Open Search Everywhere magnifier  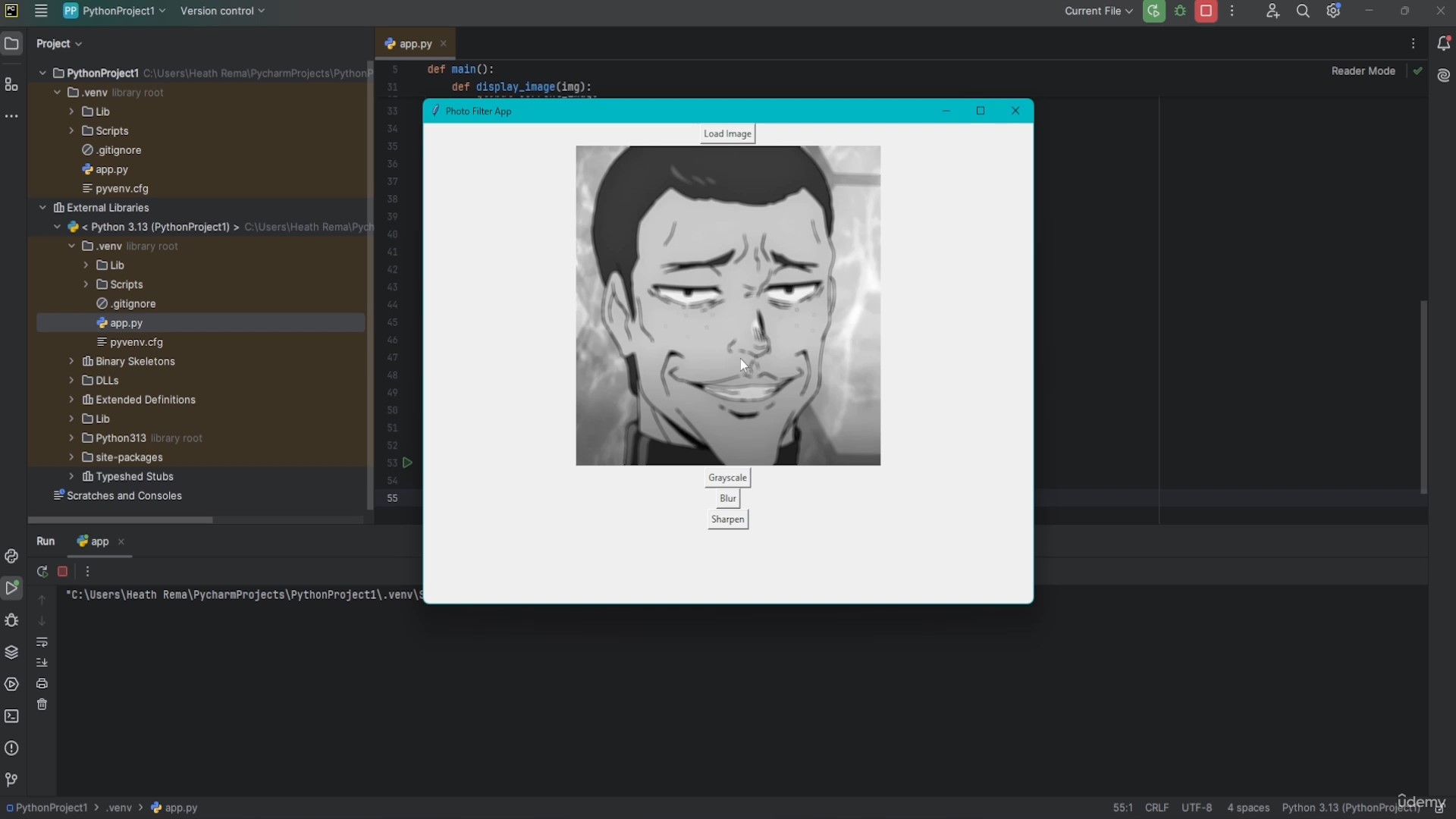click(1303, 11)
